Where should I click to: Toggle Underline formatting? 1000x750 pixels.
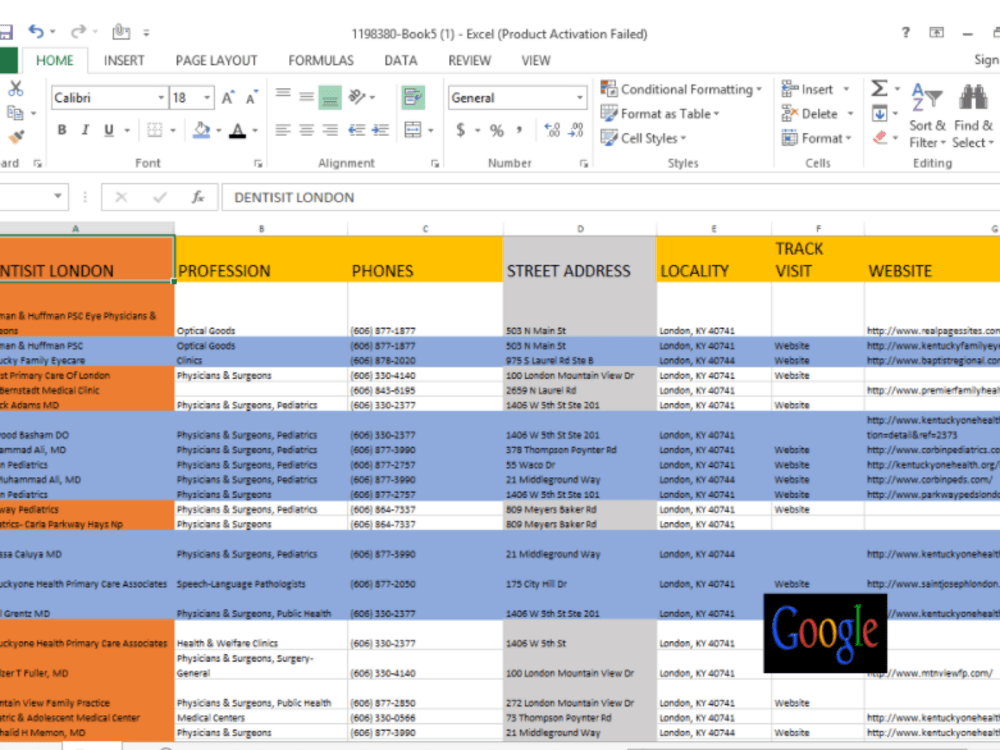click(109, 130)
